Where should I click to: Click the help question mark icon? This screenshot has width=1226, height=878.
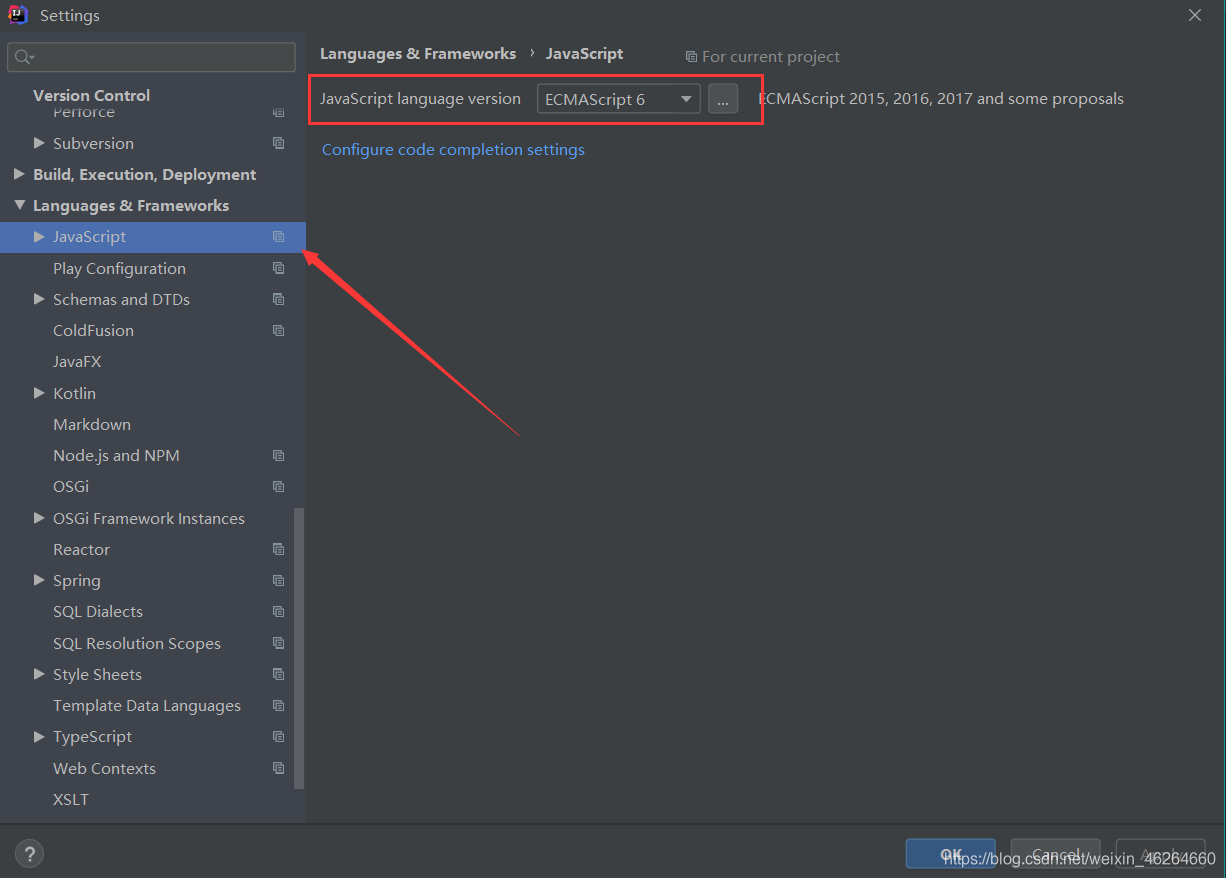tap(29, 854)
